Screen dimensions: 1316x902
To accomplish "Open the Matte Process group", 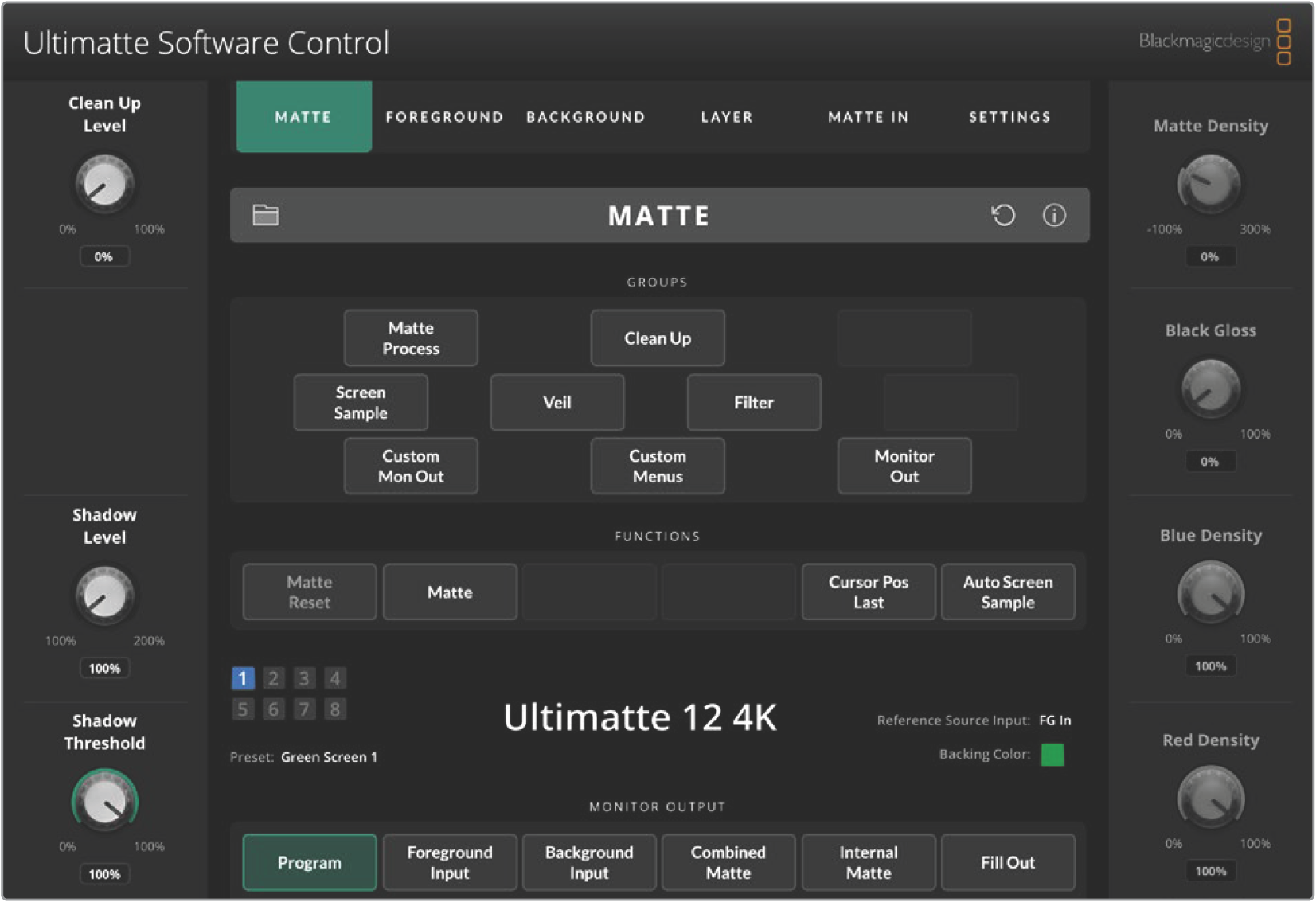I will (x=411, y=338).
